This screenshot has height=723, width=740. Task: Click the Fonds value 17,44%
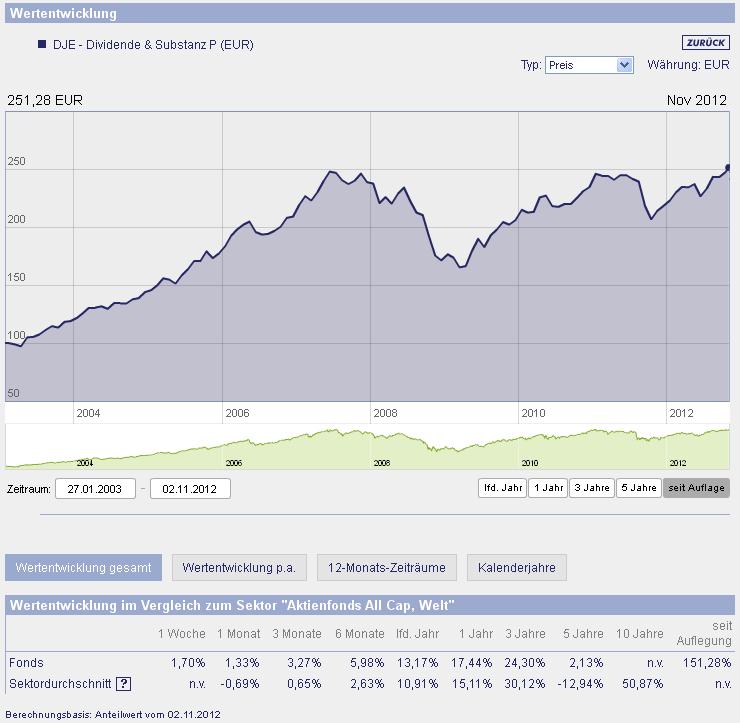click(471, 663)
